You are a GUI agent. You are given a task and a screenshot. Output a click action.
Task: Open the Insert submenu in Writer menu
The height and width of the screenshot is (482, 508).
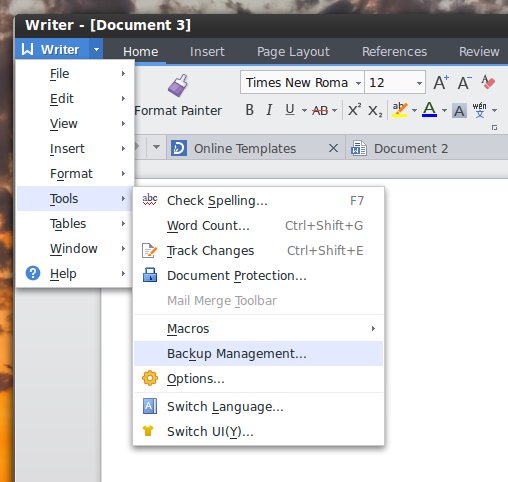coord(75,149)
